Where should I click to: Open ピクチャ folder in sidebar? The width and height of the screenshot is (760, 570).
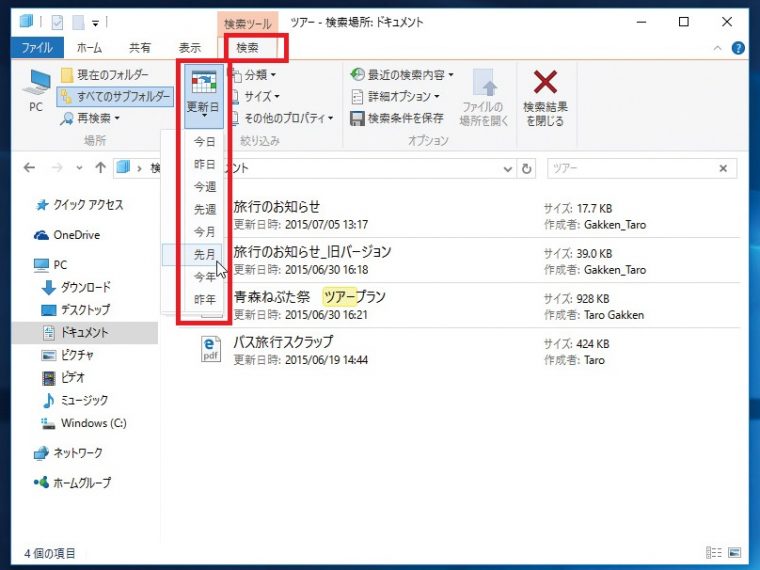[x=67, y=355]
